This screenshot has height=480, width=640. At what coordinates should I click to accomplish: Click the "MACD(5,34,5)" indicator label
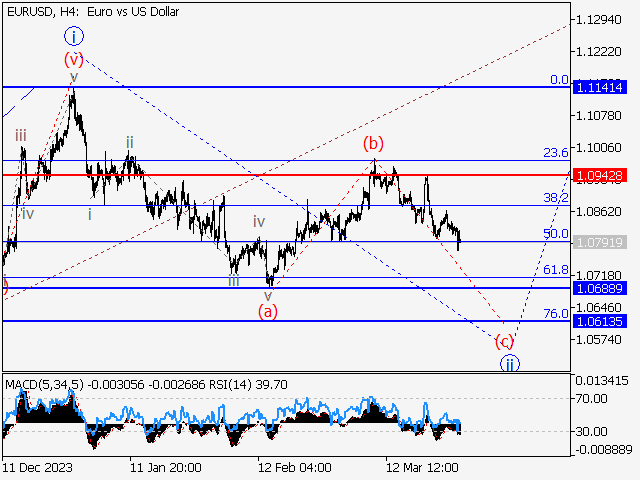click(44, 384)
